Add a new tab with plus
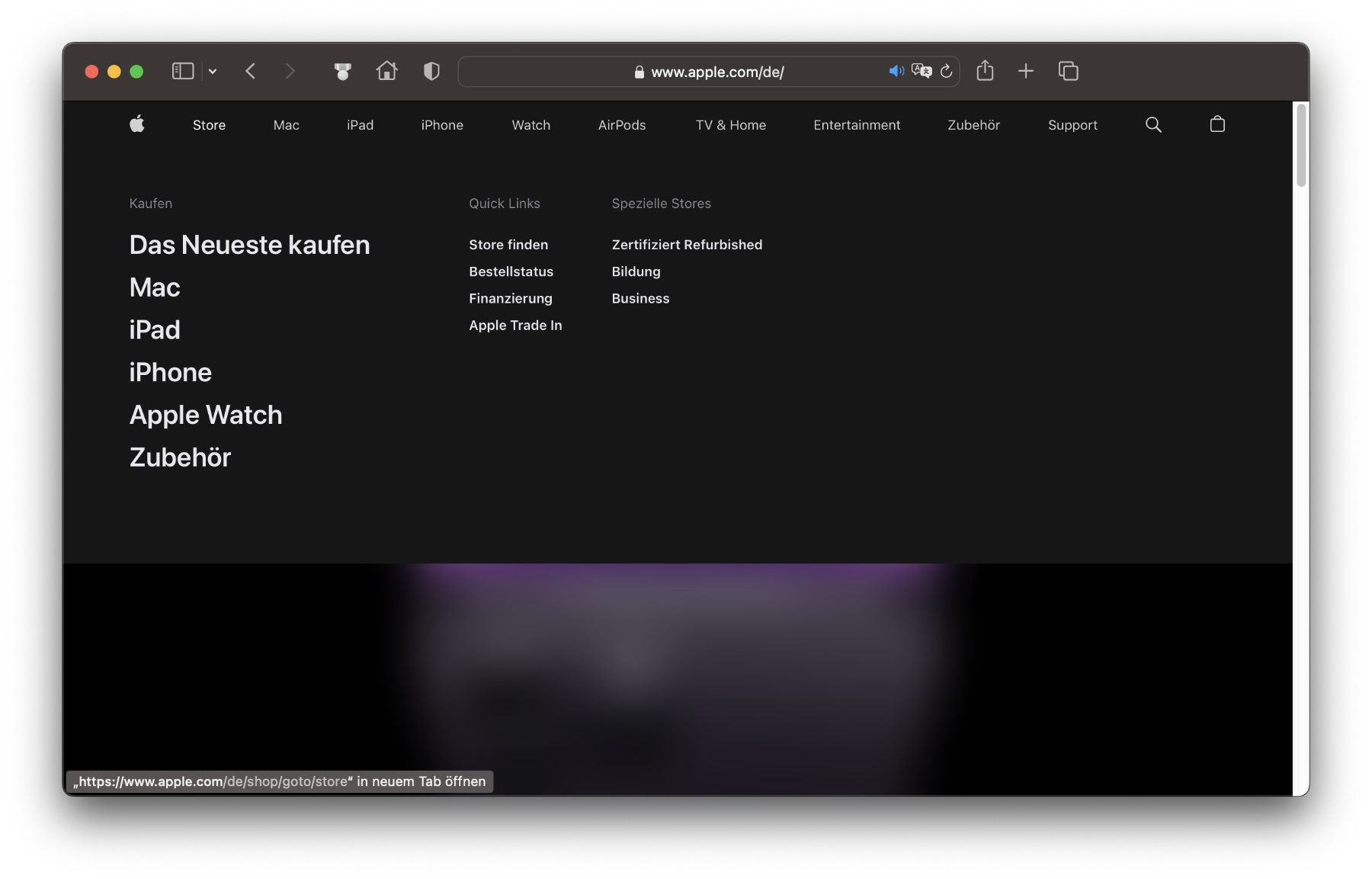Viewport: 1372px width, 879px height. pyautogui.click(x=1026, y=71)
